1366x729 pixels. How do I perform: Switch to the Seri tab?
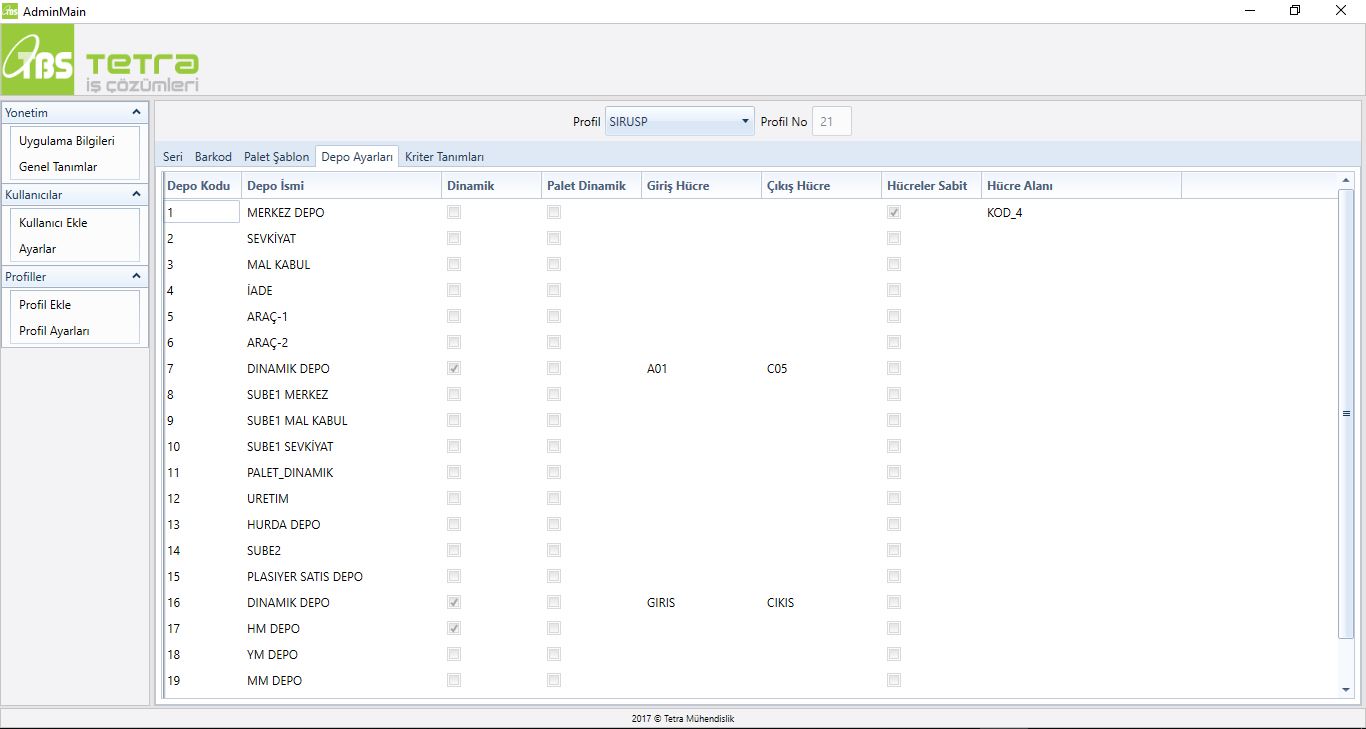click(173, 157)
